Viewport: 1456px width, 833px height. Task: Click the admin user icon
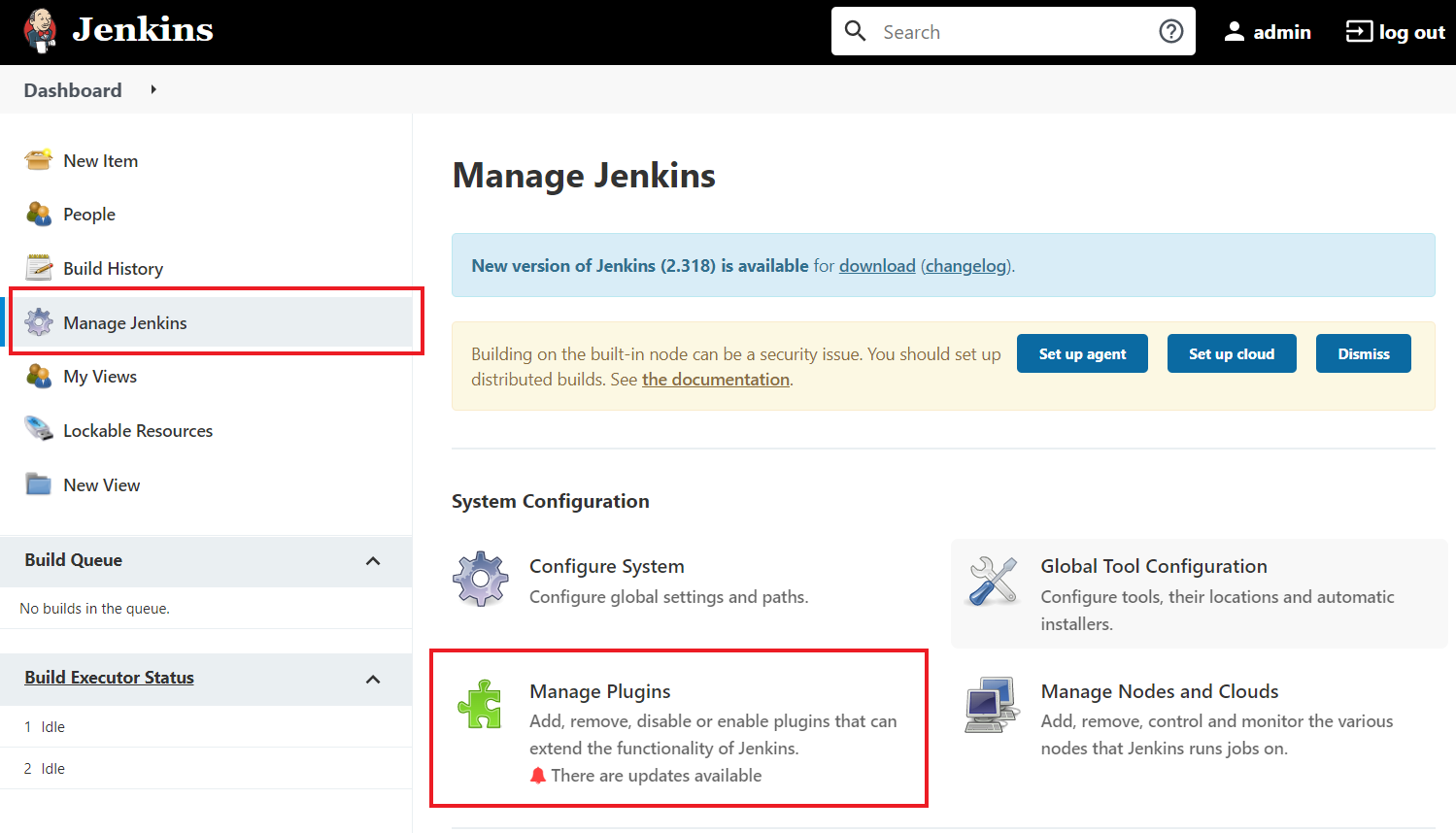click(x=1234, y=32)
